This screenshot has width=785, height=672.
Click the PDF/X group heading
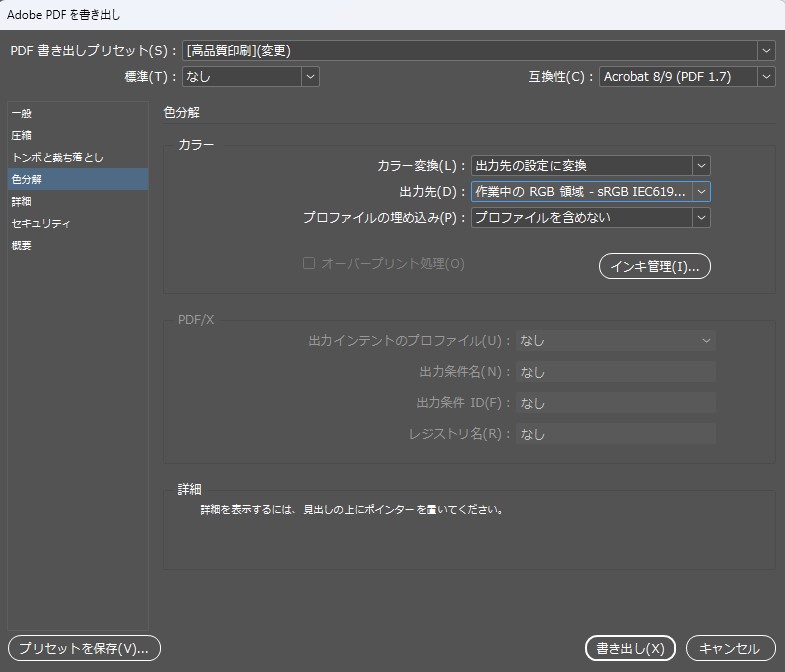196,319
